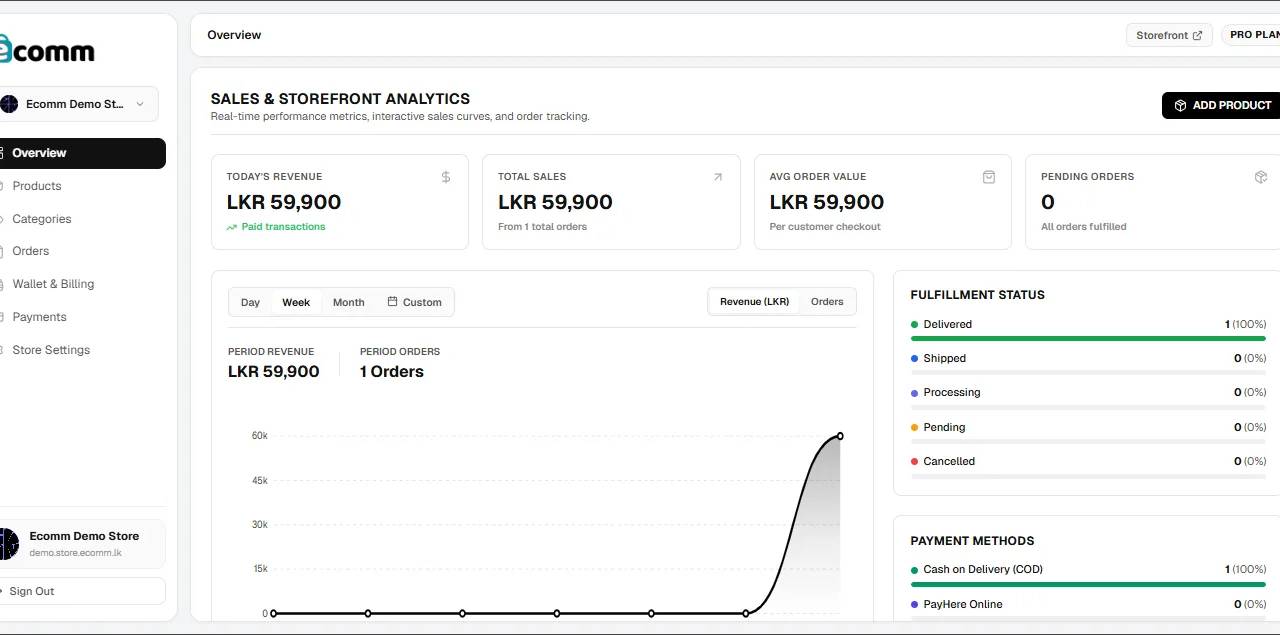Toggle chart to Orders view
The height and width of the screenshot is (635, 1280).
pyautogui.click(x=827, y=302)
